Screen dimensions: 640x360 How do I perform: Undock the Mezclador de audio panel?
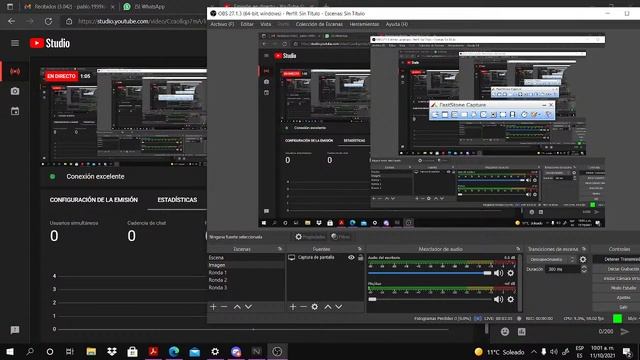click(518, 249)
